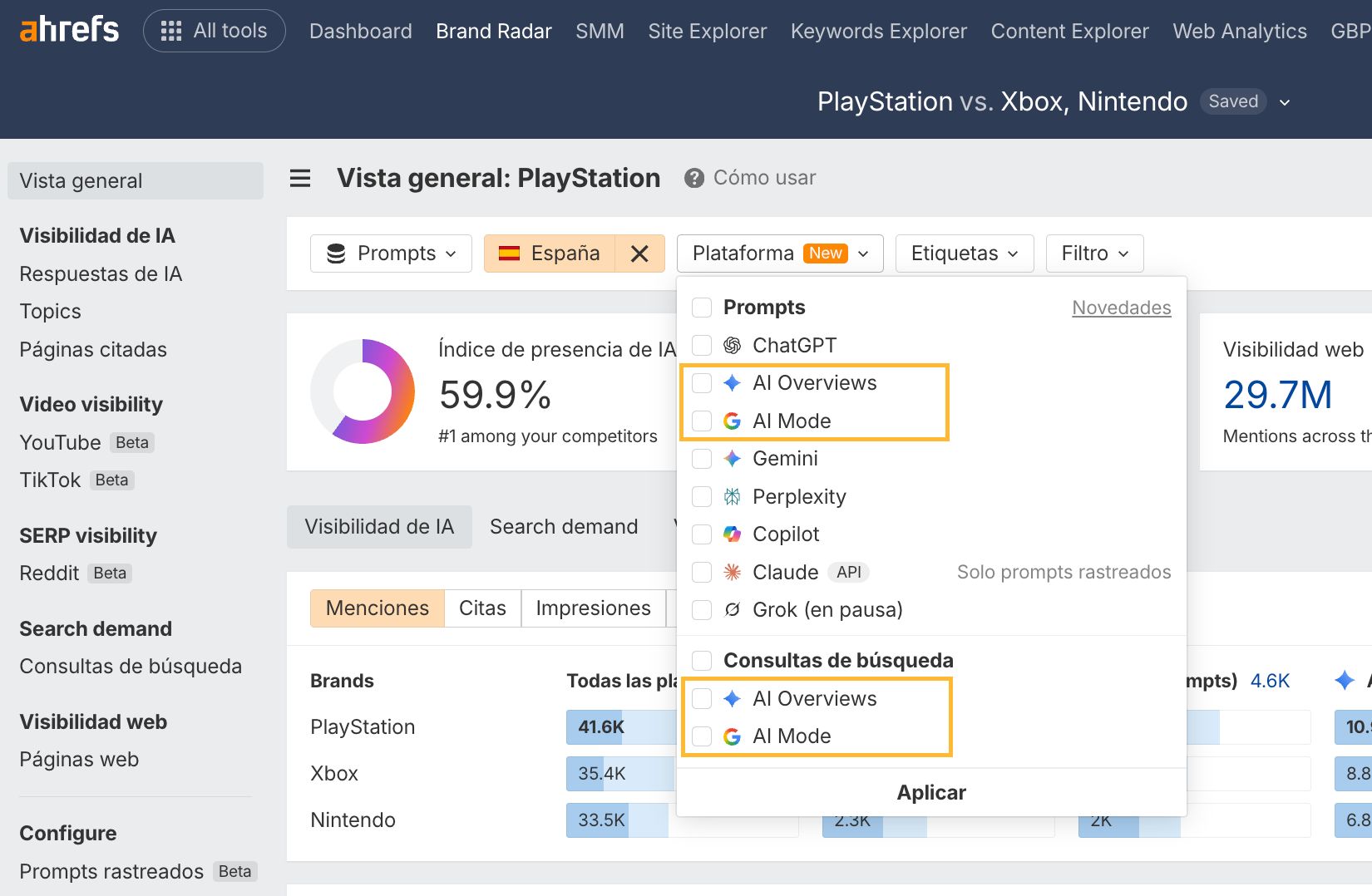The width and height of the screenshot is (1372, 896).
Task: Click AI Overviews sparkle icon under Prompts
Action: pyautogui.click(x=732, y=383)
